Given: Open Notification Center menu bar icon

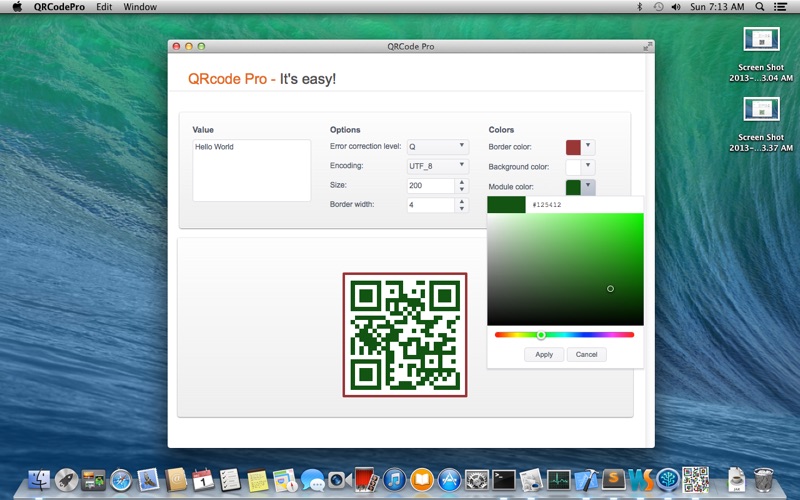Looking at the screenshot, I should pos(780,7).
